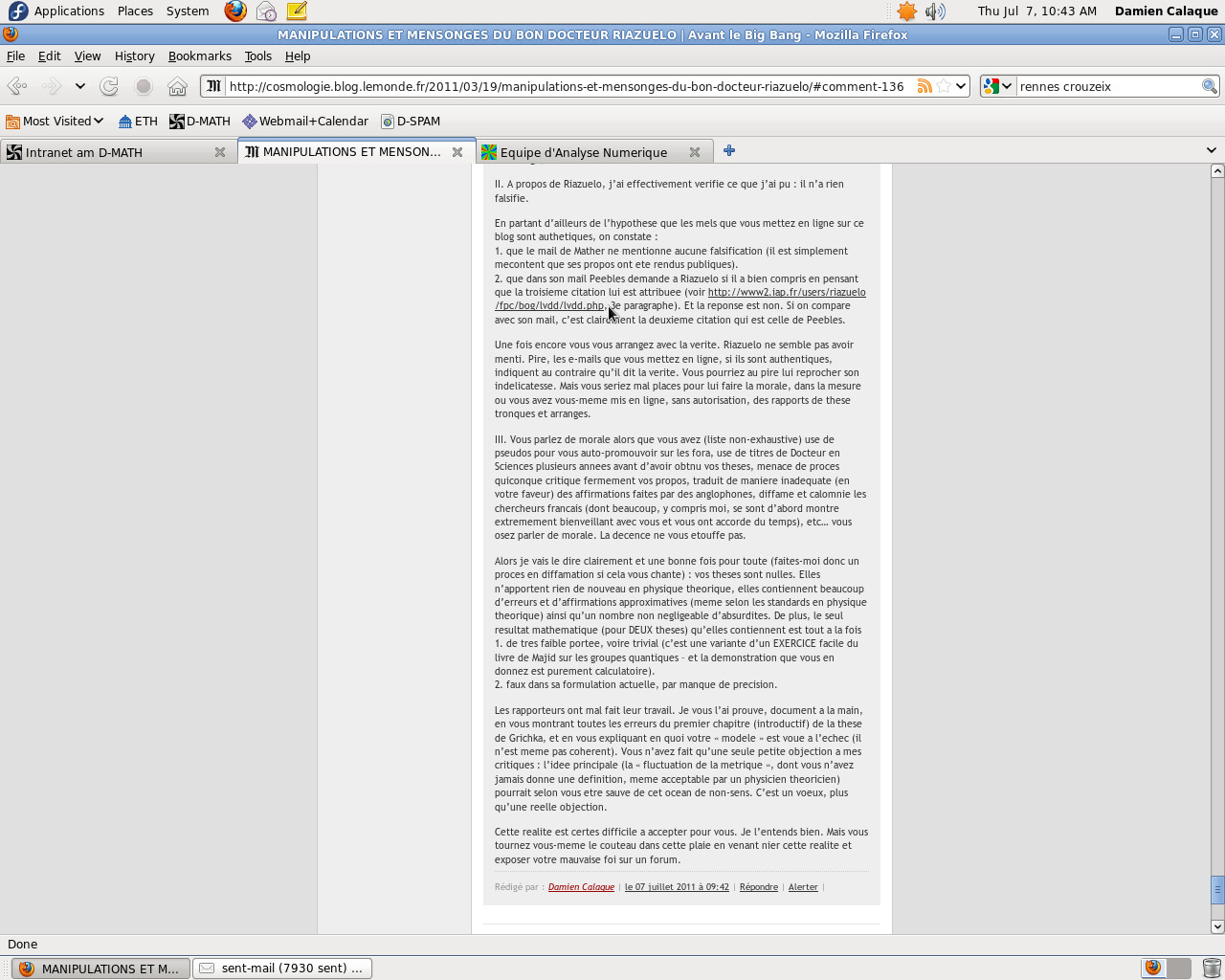Click the Damien Calaque author link
This screenshot has width=1225, height=980.
pos(581,887)
